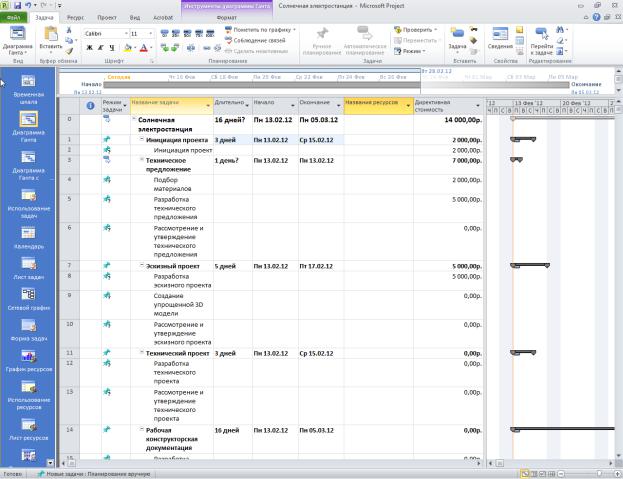Click the Новые задачи status bar entry
The image size is (623, 479).
point(94,474)
